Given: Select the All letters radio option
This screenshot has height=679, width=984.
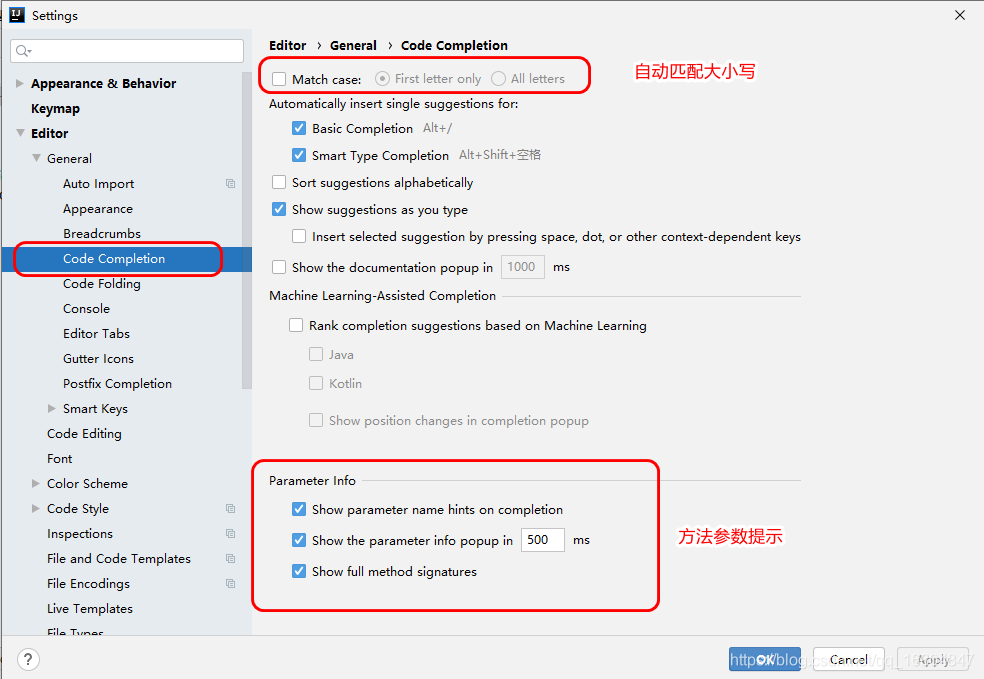Looking at the screenshot, I should click(498, 78).
